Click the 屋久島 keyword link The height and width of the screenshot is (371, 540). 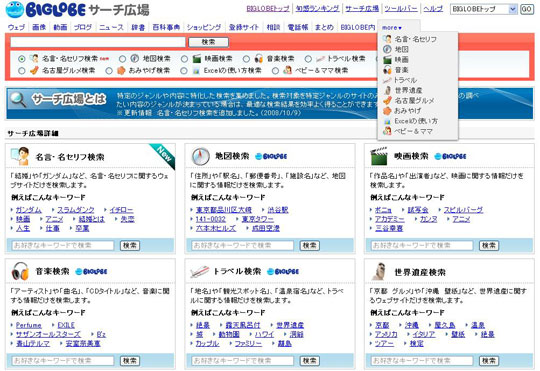click(x=445, y=325)
